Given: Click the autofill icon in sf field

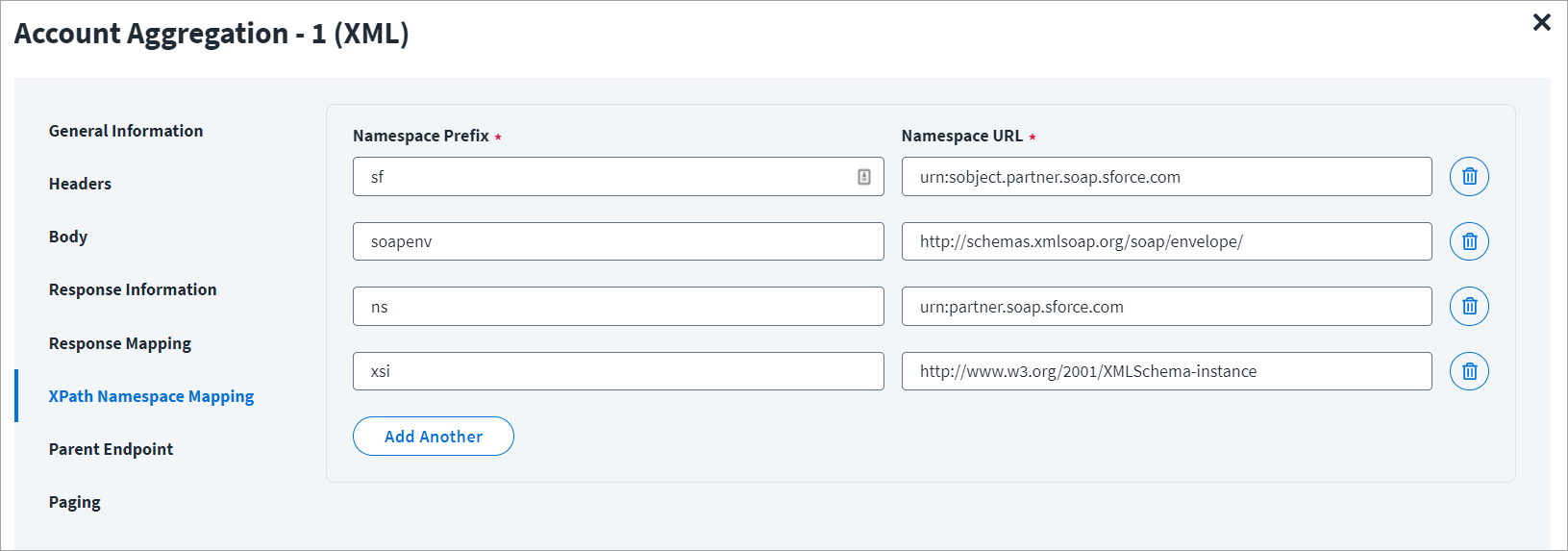Looking at the screenshot, I should click(864, 177).
